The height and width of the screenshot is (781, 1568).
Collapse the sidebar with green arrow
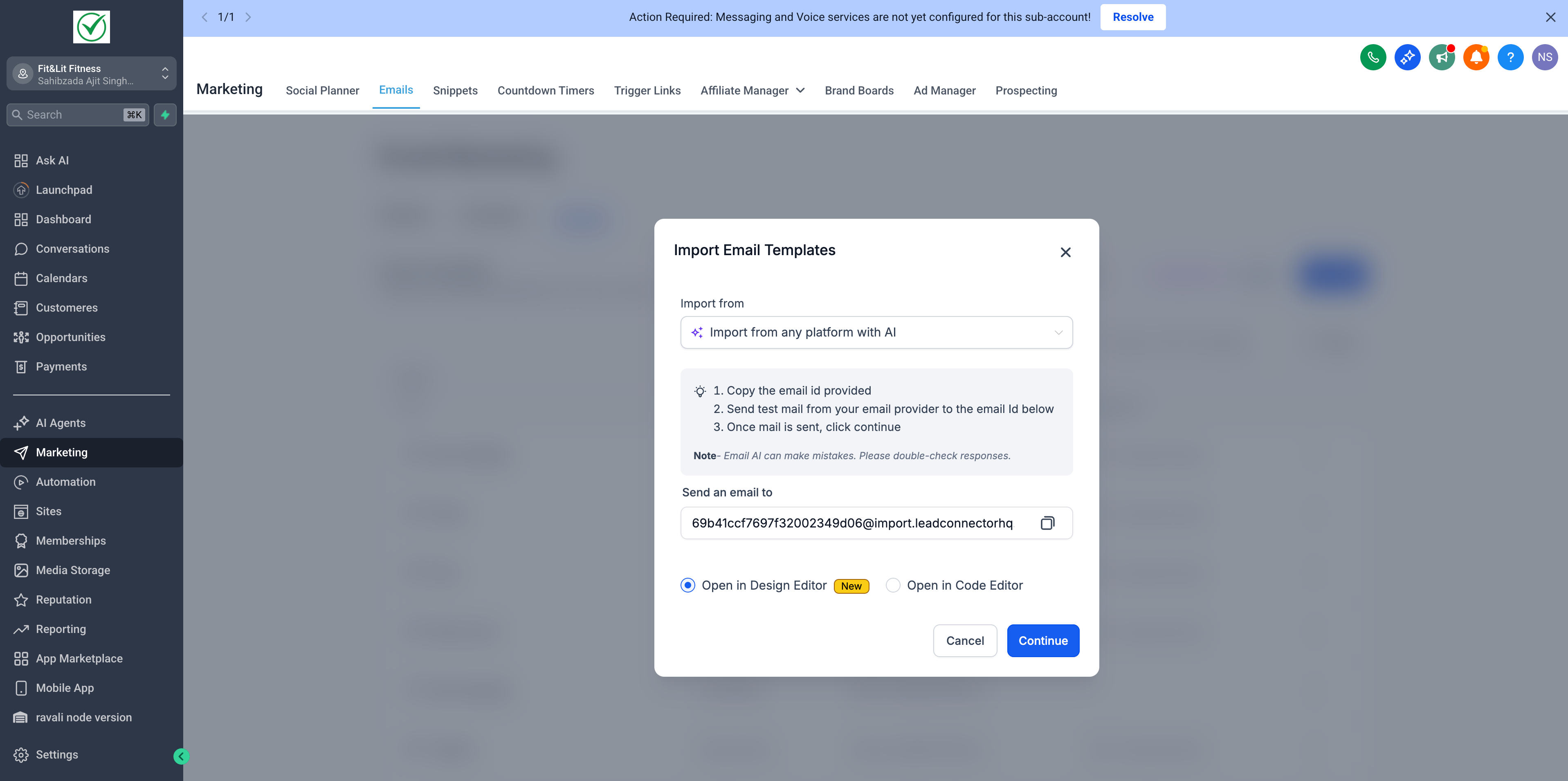pyautogui.click(x=181, y=756)
